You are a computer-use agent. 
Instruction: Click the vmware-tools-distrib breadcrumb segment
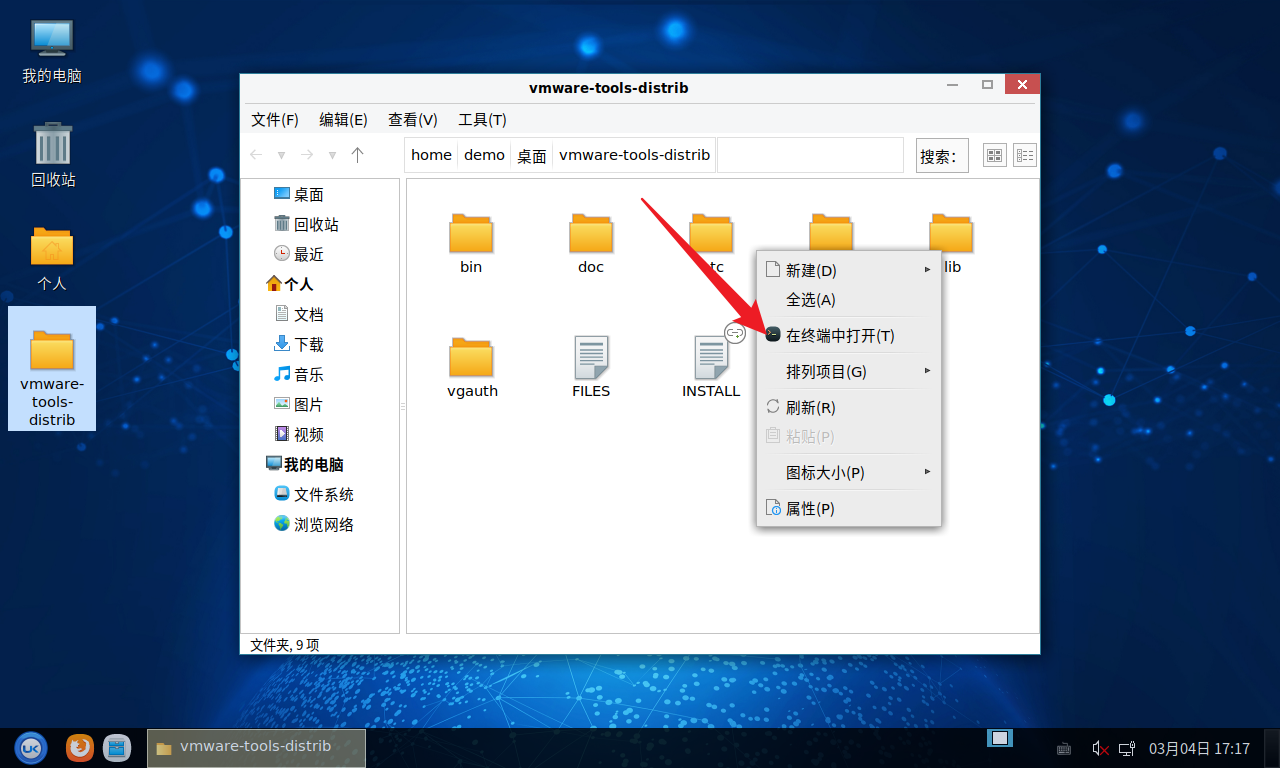pos(634,155)
